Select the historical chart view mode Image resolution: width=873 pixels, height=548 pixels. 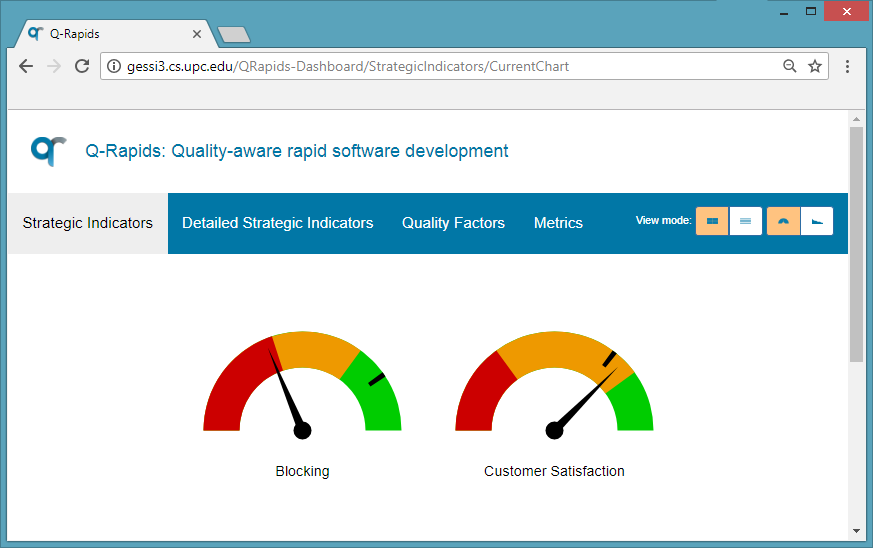point(817,221)
